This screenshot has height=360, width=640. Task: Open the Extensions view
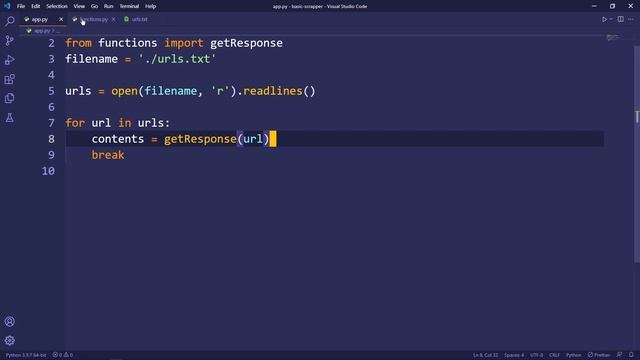click(9, 79)
